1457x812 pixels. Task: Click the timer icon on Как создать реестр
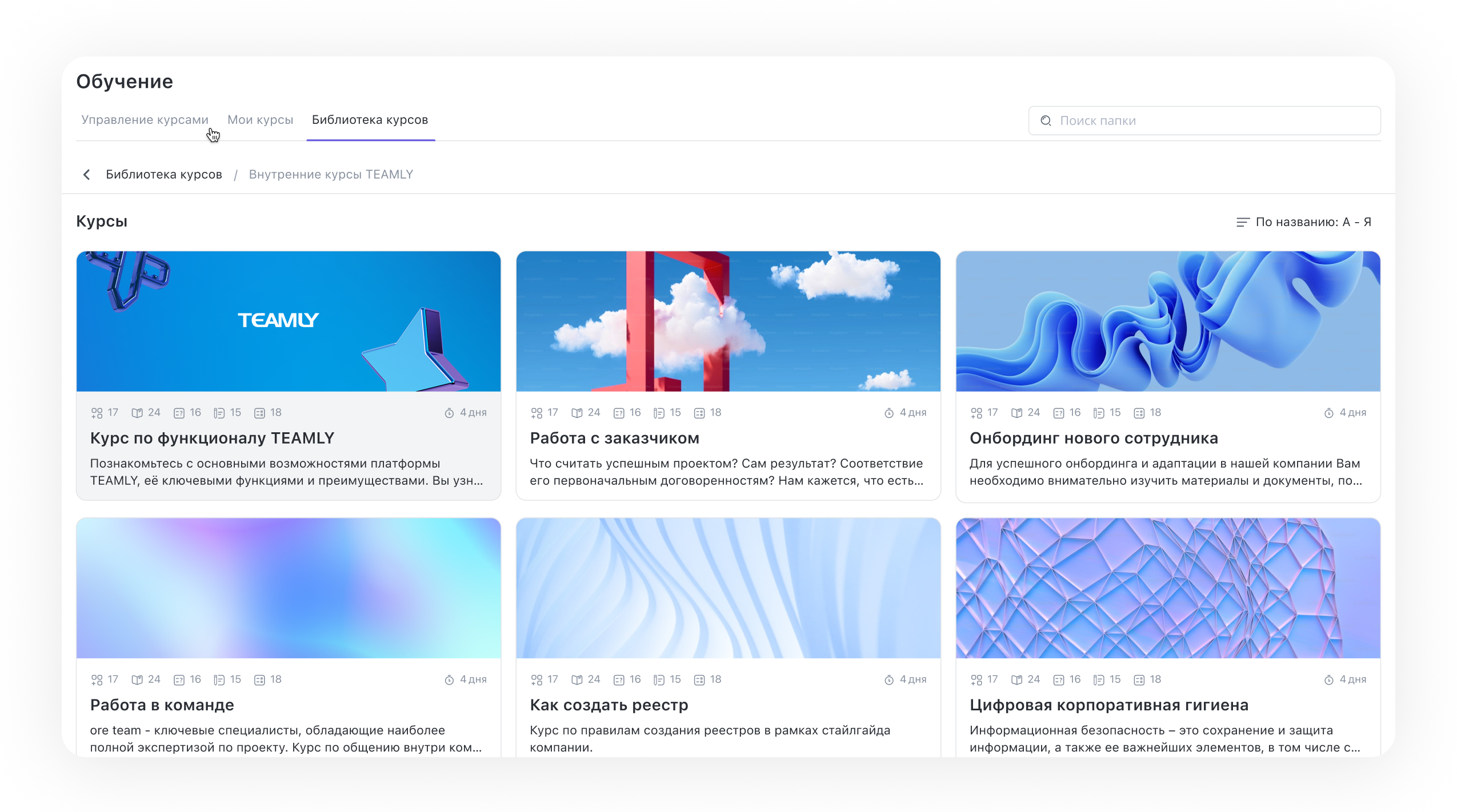889,680
